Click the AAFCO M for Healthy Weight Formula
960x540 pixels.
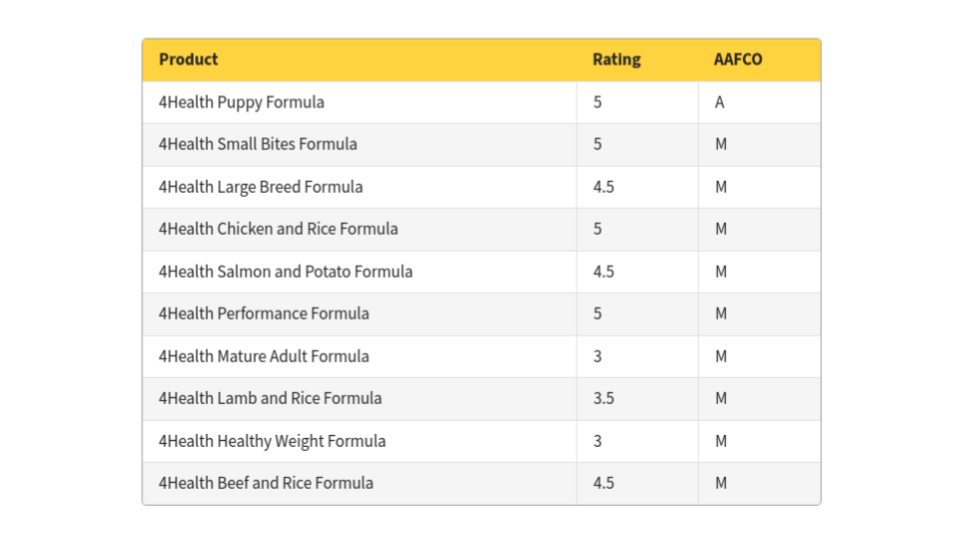721,441
